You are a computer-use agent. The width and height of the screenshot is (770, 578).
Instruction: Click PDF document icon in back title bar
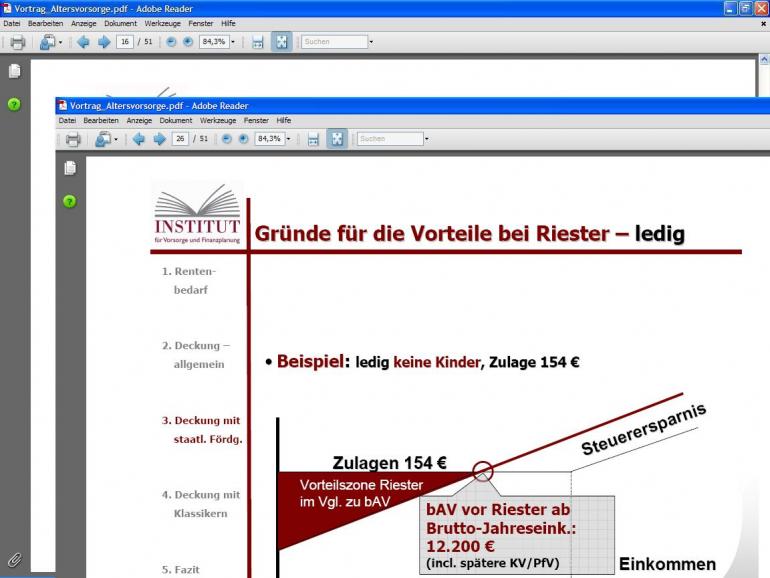[7, 8]
